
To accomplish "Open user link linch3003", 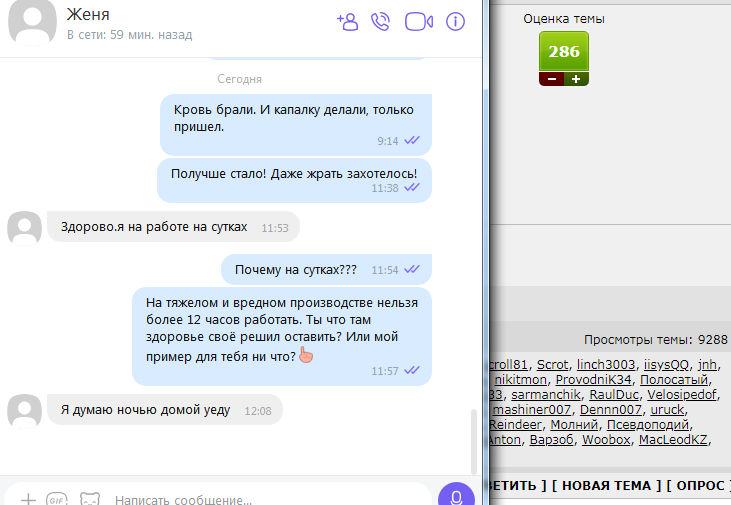I will pyautogui.click(x=606, y=365).
